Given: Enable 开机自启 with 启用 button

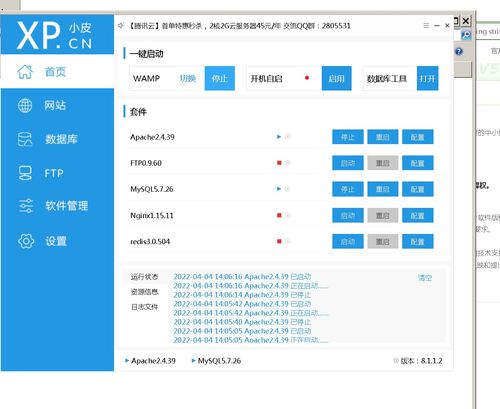Looking at the screenshot, I should [x=336, y=78].
